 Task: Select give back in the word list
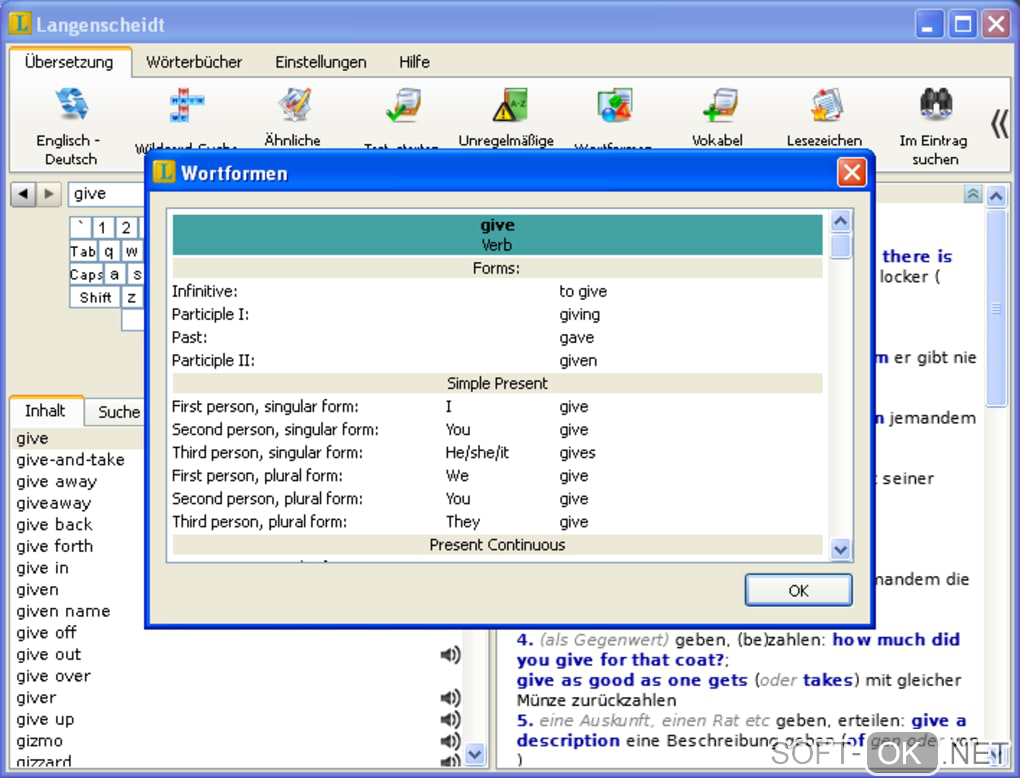pos(55,524)
